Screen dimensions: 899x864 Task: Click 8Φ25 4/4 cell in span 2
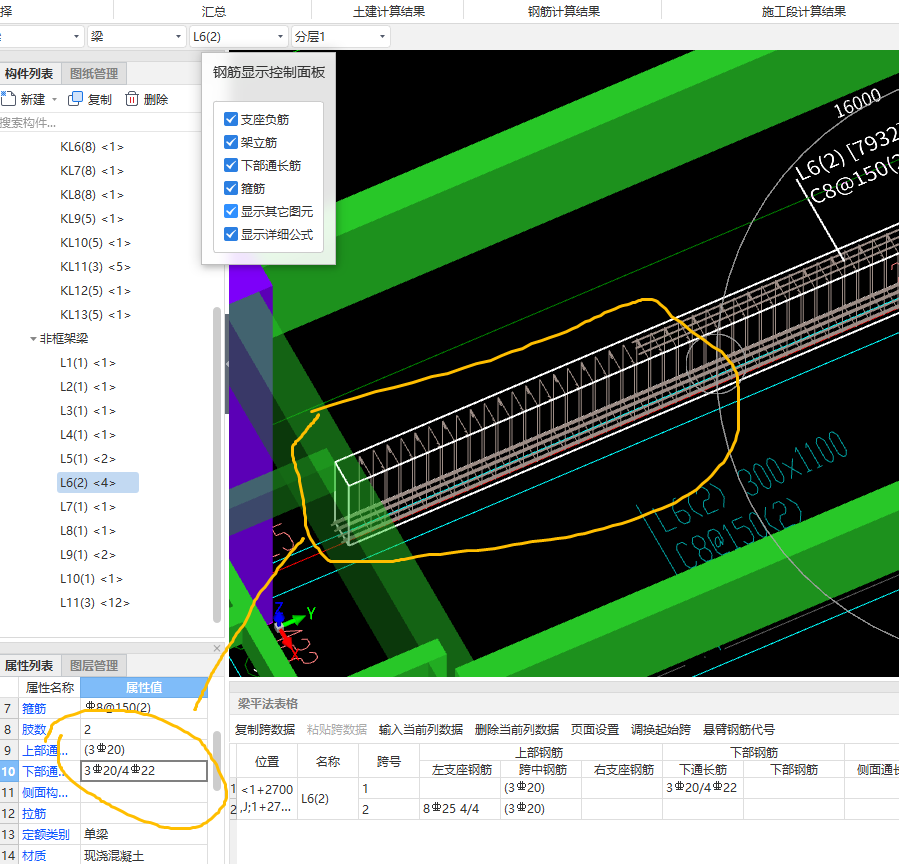[460, 809]
